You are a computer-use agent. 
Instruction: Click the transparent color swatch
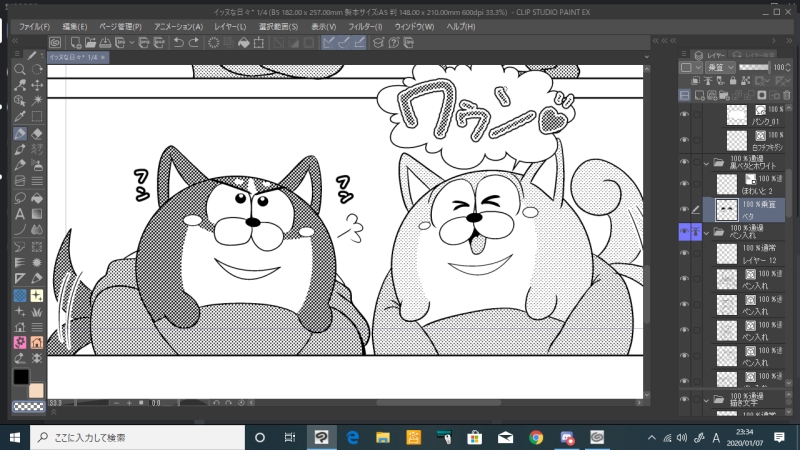click(x=29, y=407)
